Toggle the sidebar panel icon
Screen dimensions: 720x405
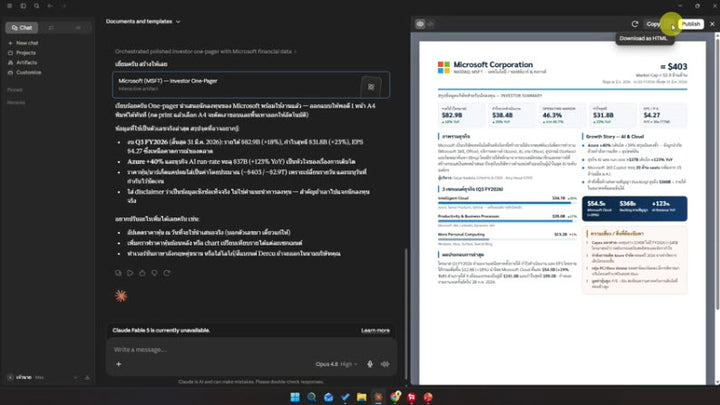23,6
